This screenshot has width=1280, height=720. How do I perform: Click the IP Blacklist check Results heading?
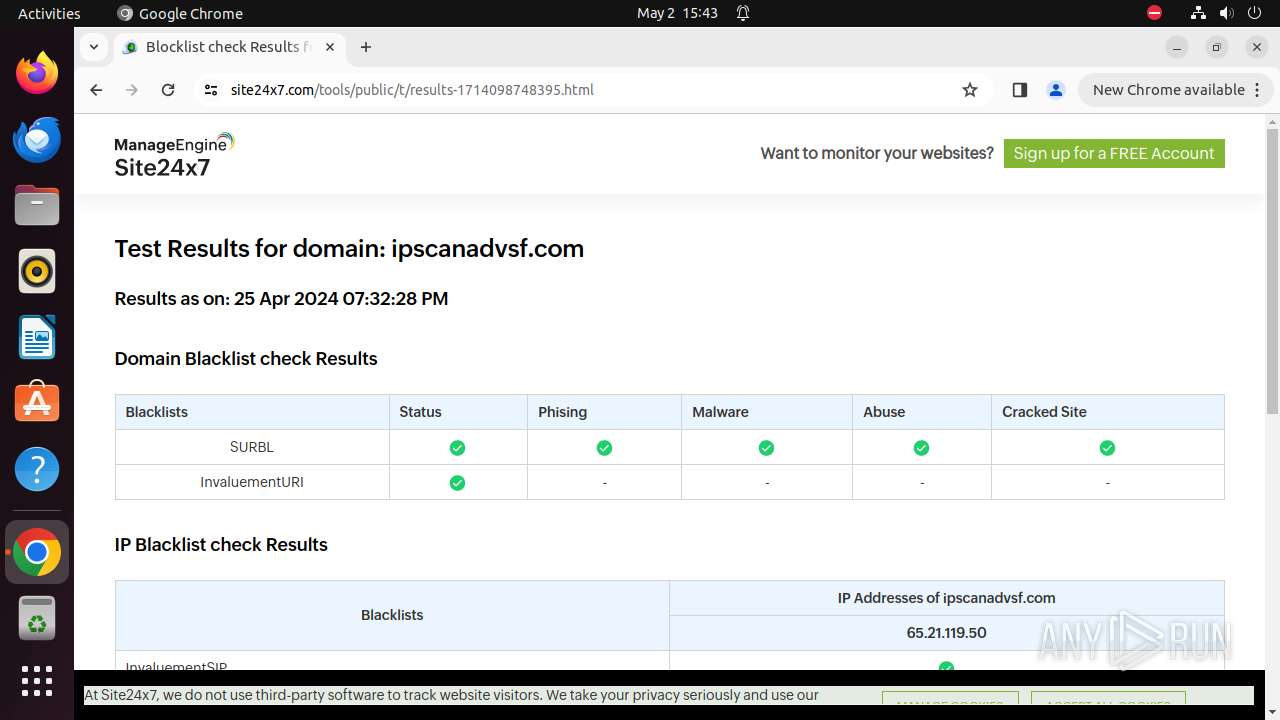221,545
